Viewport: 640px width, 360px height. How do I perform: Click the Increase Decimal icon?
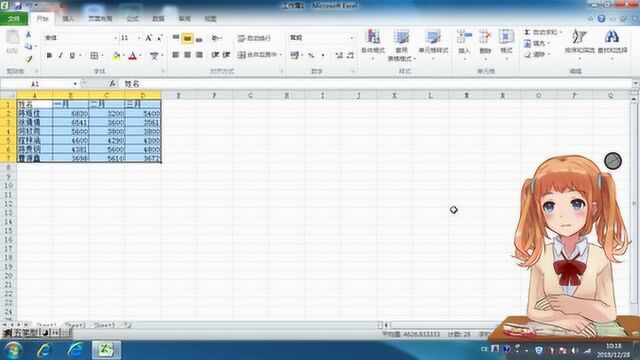tap(339, 55)
